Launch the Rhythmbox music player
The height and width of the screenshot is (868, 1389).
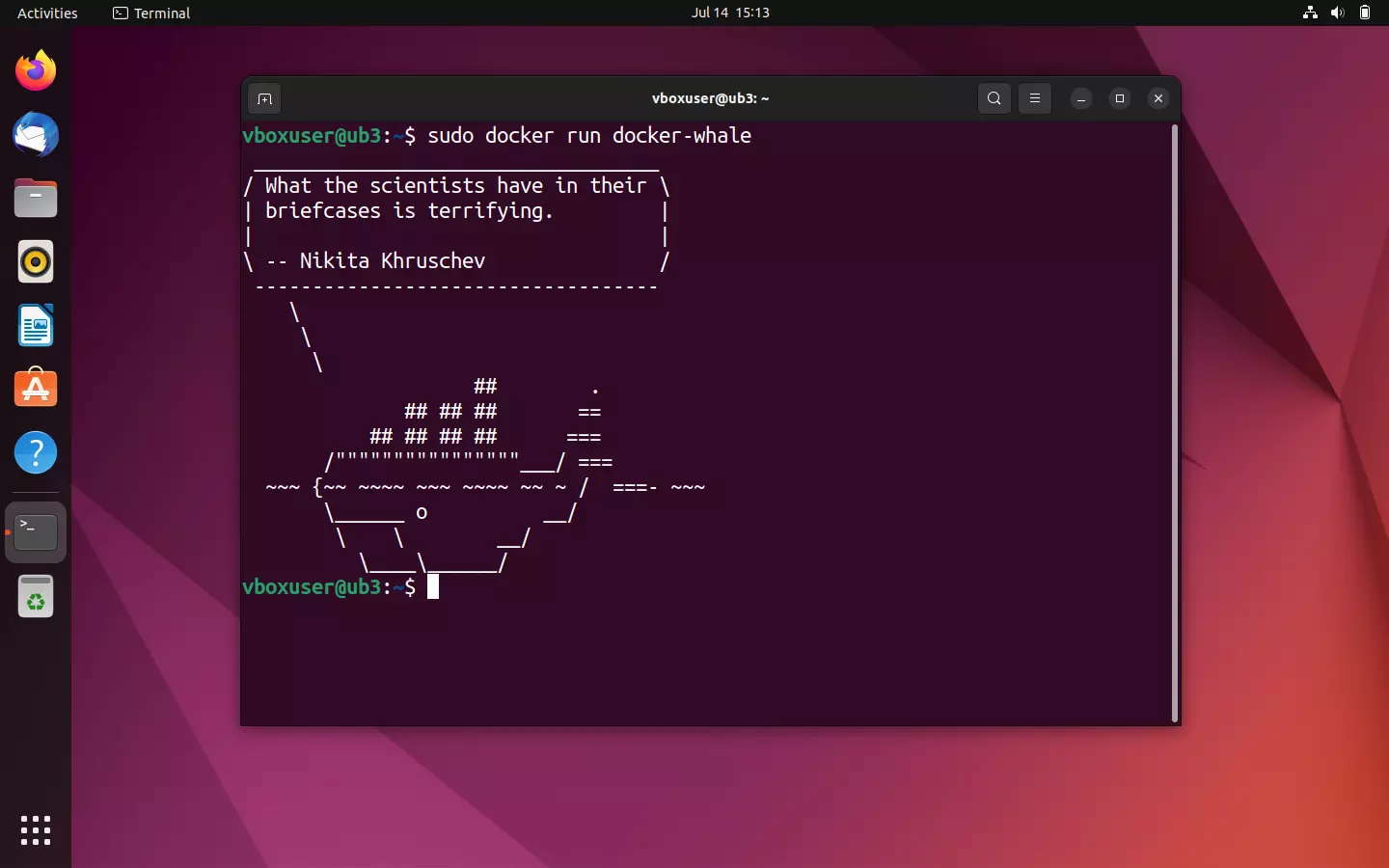point(35,261)
